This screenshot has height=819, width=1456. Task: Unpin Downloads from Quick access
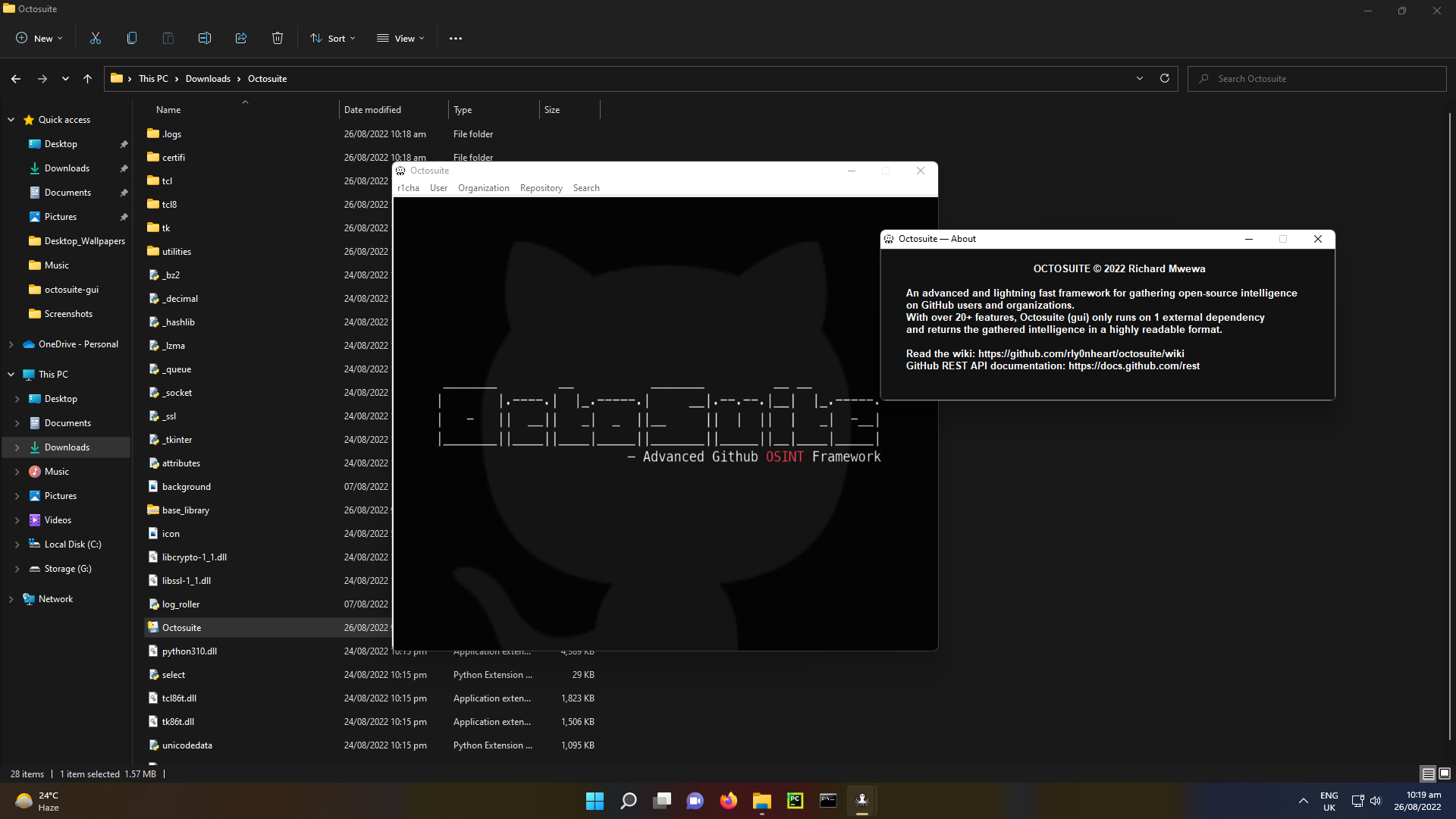coord(124,168)
